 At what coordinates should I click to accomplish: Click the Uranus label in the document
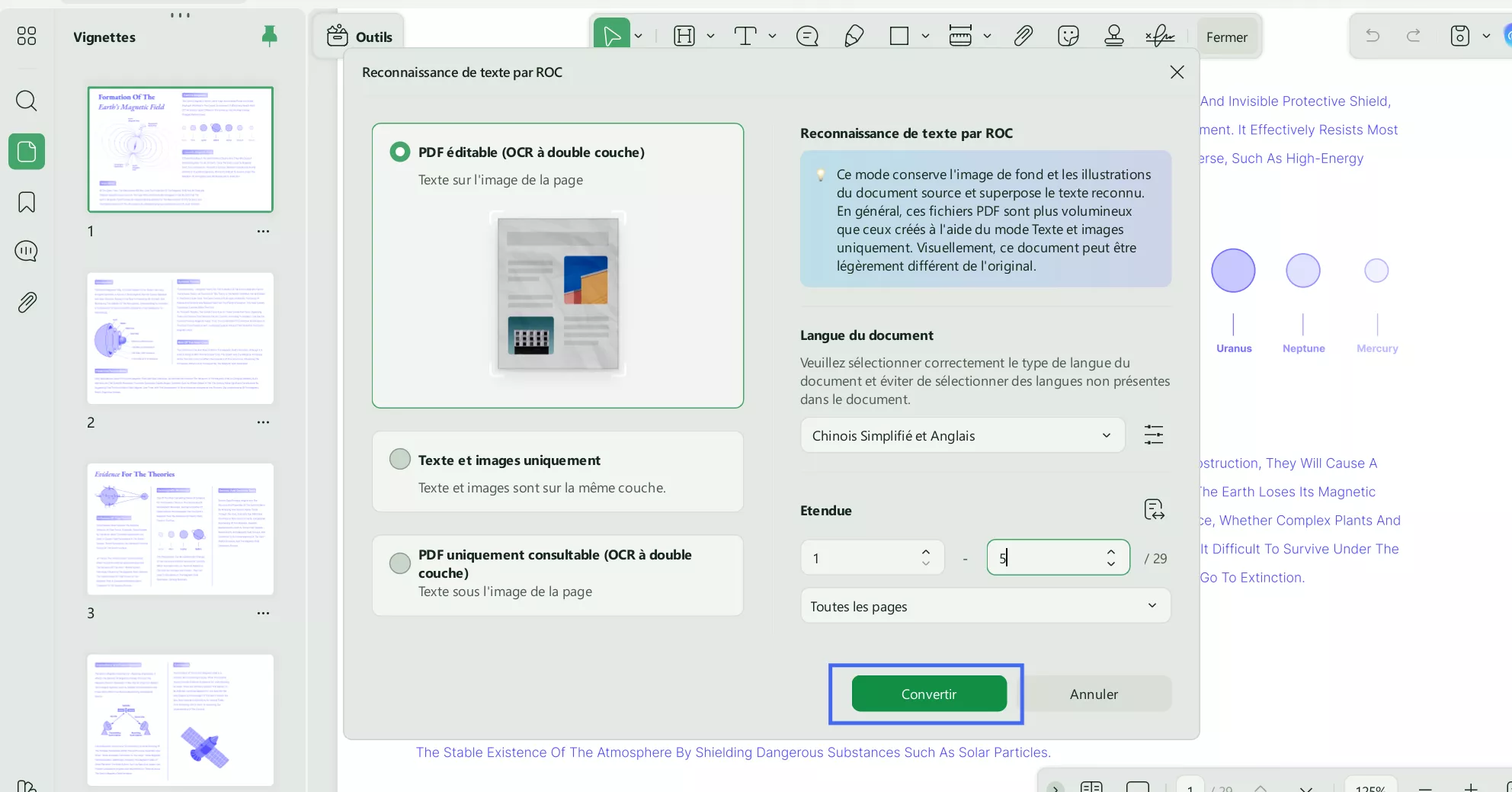tap(1234, 348)
